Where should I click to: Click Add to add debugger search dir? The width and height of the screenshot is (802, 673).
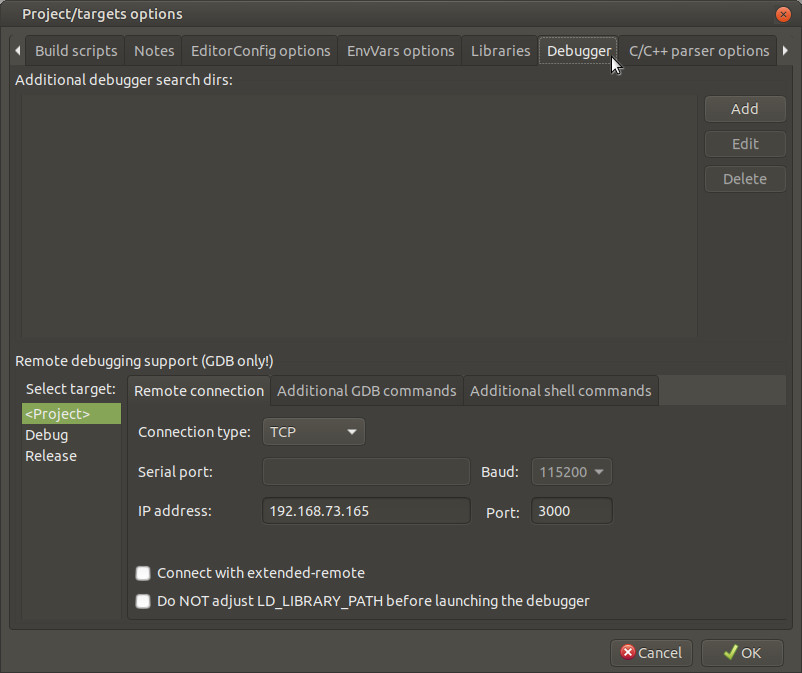744,109
